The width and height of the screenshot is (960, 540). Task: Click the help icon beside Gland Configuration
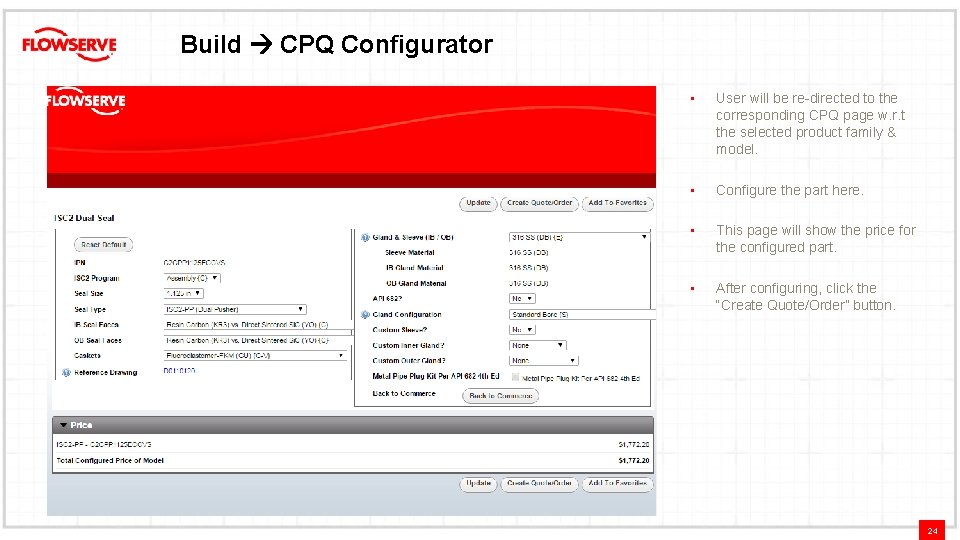pos(366,315)
